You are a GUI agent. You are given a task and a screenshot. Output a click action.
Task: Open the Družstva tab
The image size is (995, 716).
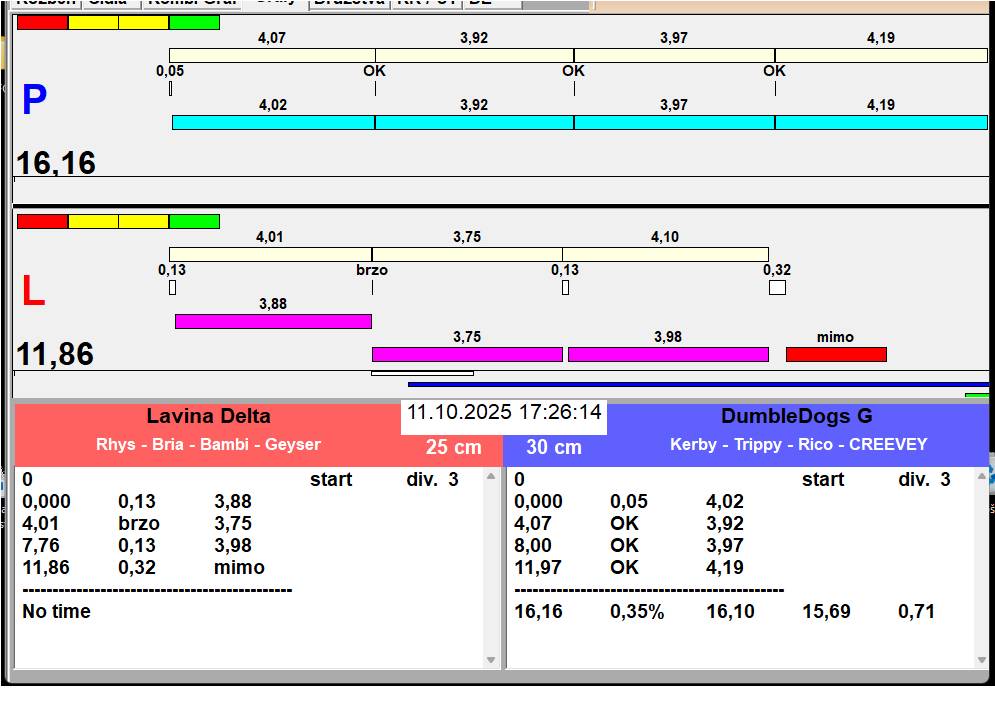pos(348,3)
